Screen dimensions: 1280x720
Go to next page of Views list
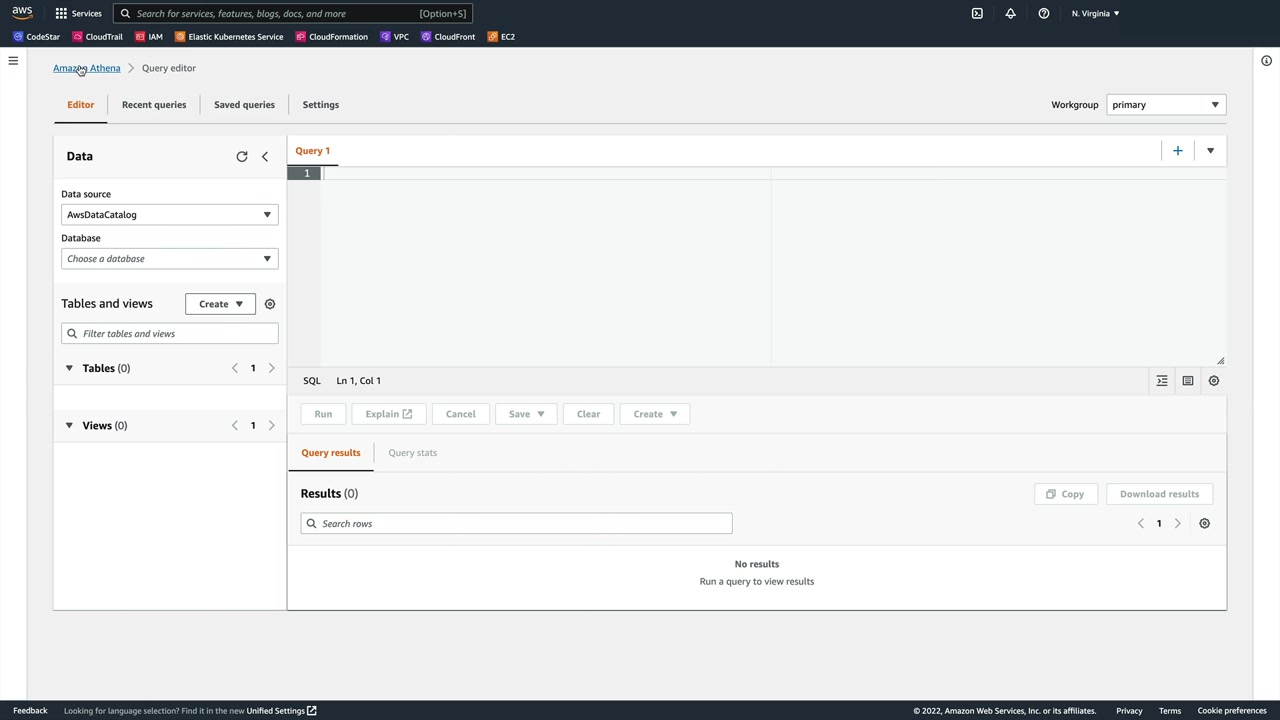pyautogui.click(x=271, y=426)
